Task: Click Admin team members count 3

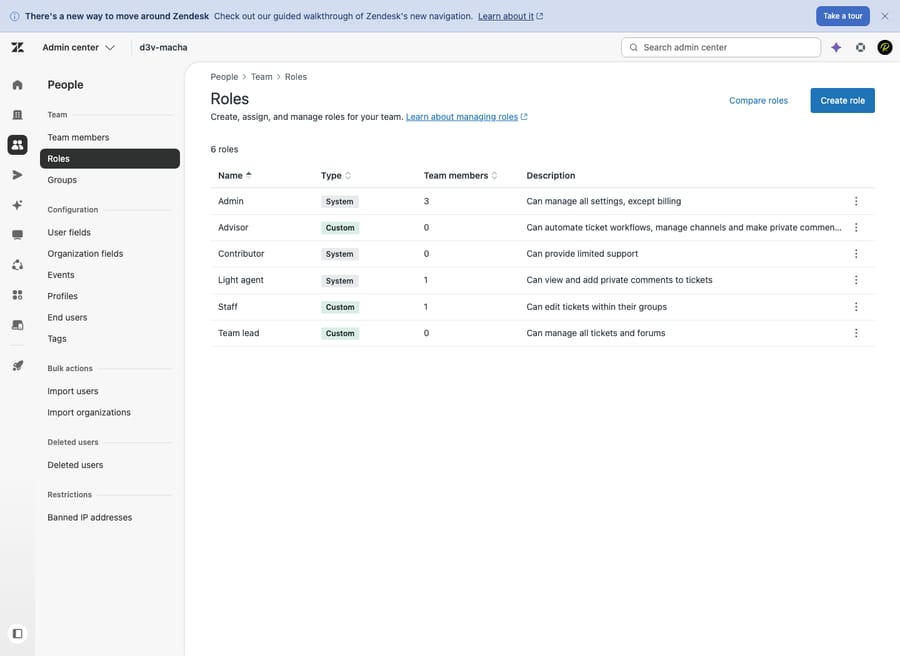Action: pos(426,201)
